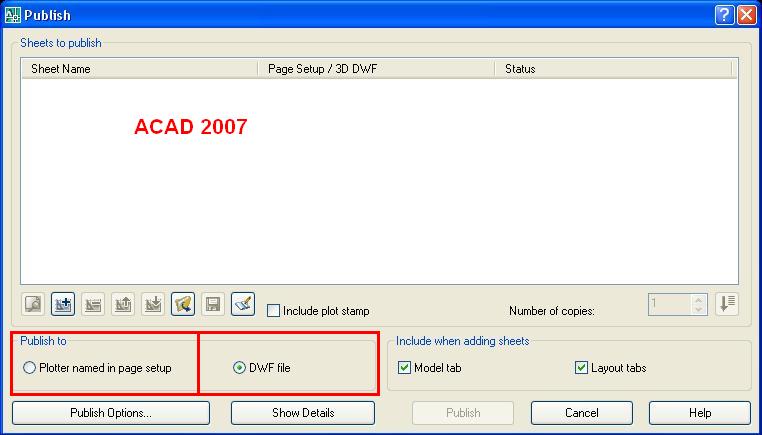
Task: Open Plot Stamp Settings brush icon
Action: pyautogui.click(x=243, y=304)
